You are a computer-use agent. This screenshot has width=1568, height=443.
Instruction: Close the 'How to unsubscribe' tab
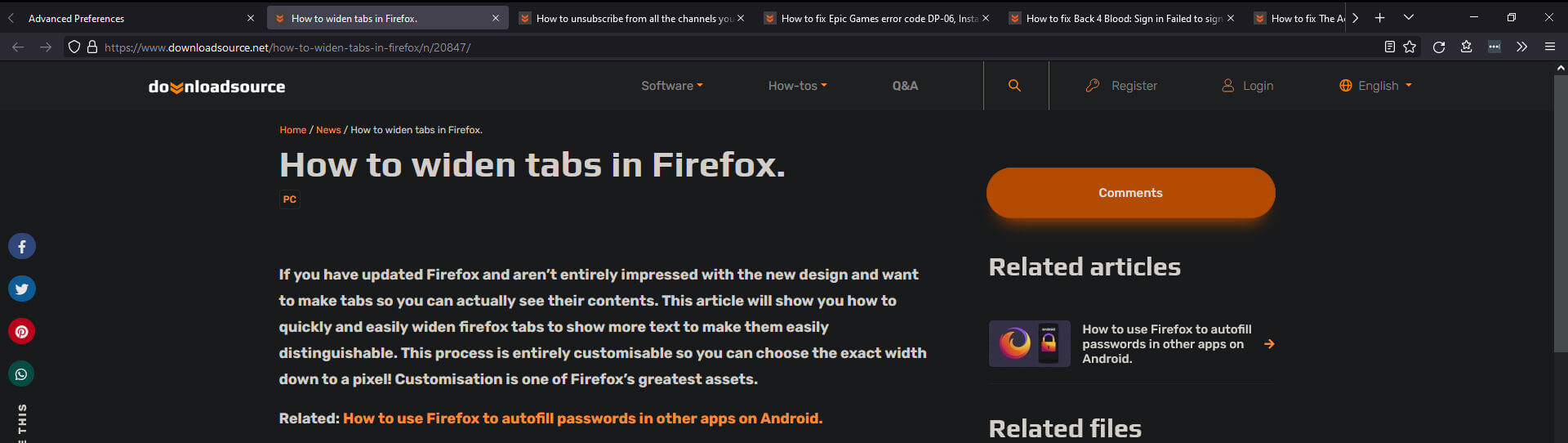741,18
